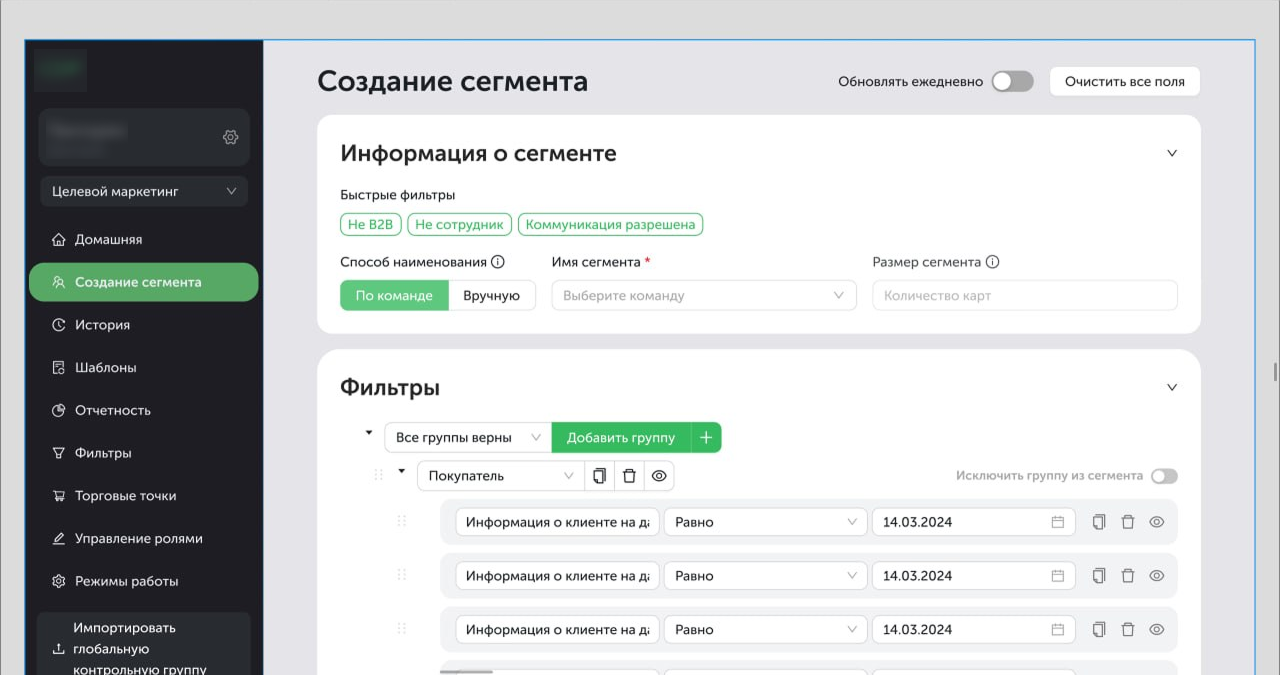Toggle third filter row visibility eye
The image size is (1280, 675).
pyautogui.click(x=1157, y=630)
